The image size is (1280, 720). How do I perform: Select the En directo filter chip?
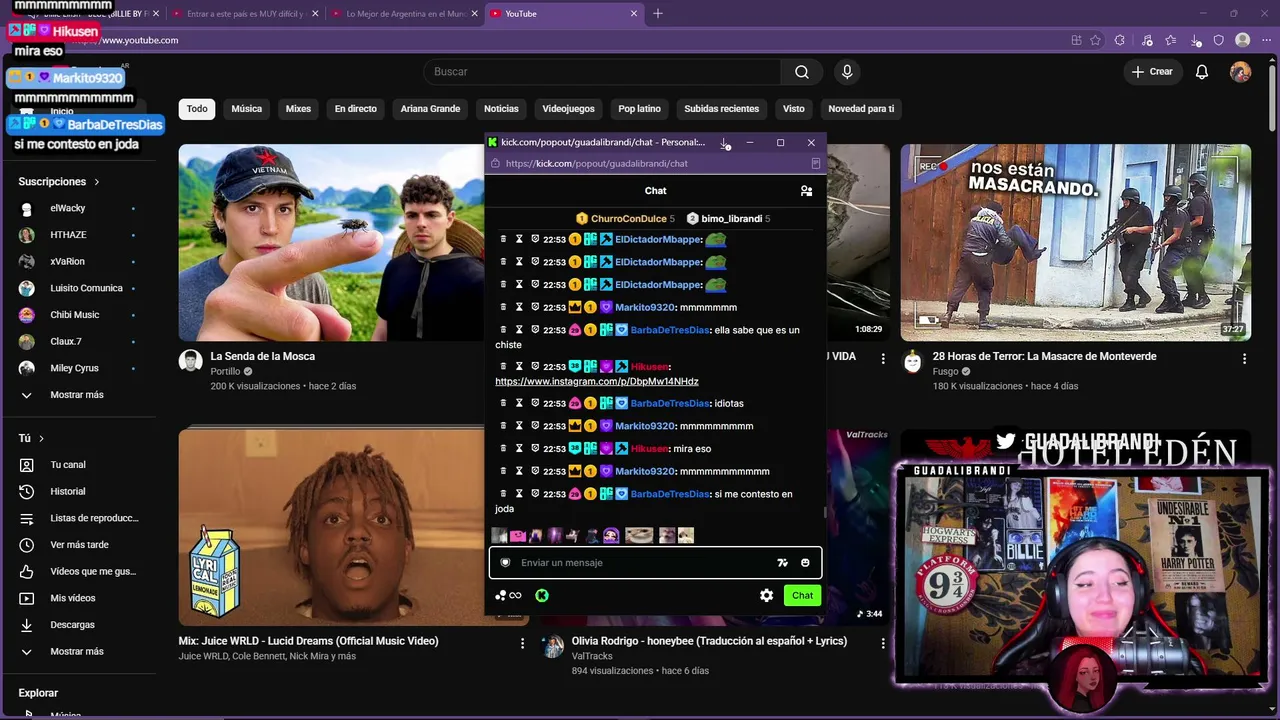tap(356, 109)
